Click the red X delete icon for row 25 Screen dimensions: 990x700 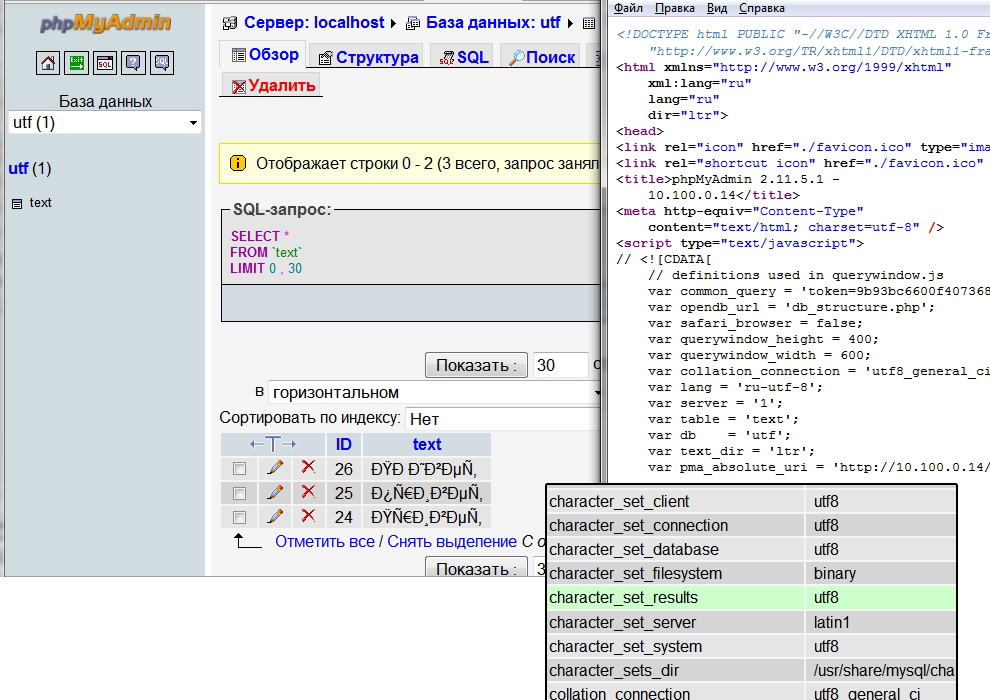point(308,493)
